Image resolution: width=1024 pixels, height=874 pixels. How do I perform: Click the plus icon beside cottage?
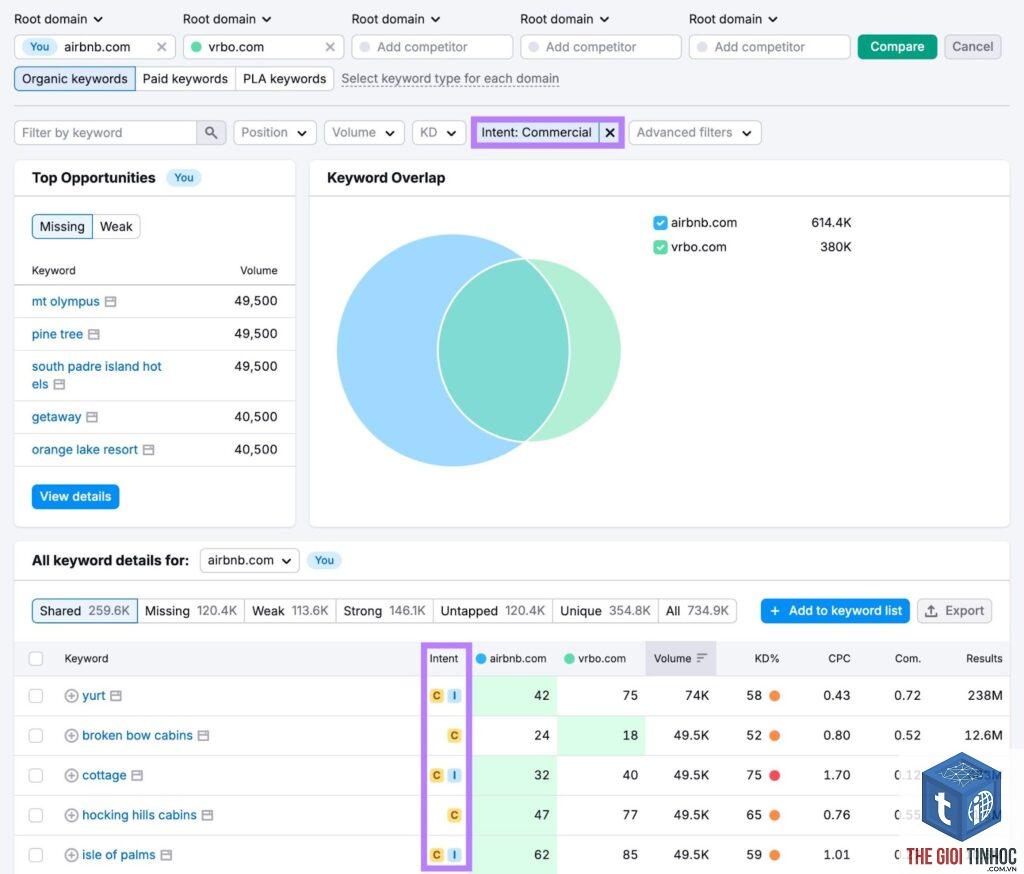point(71,775)
